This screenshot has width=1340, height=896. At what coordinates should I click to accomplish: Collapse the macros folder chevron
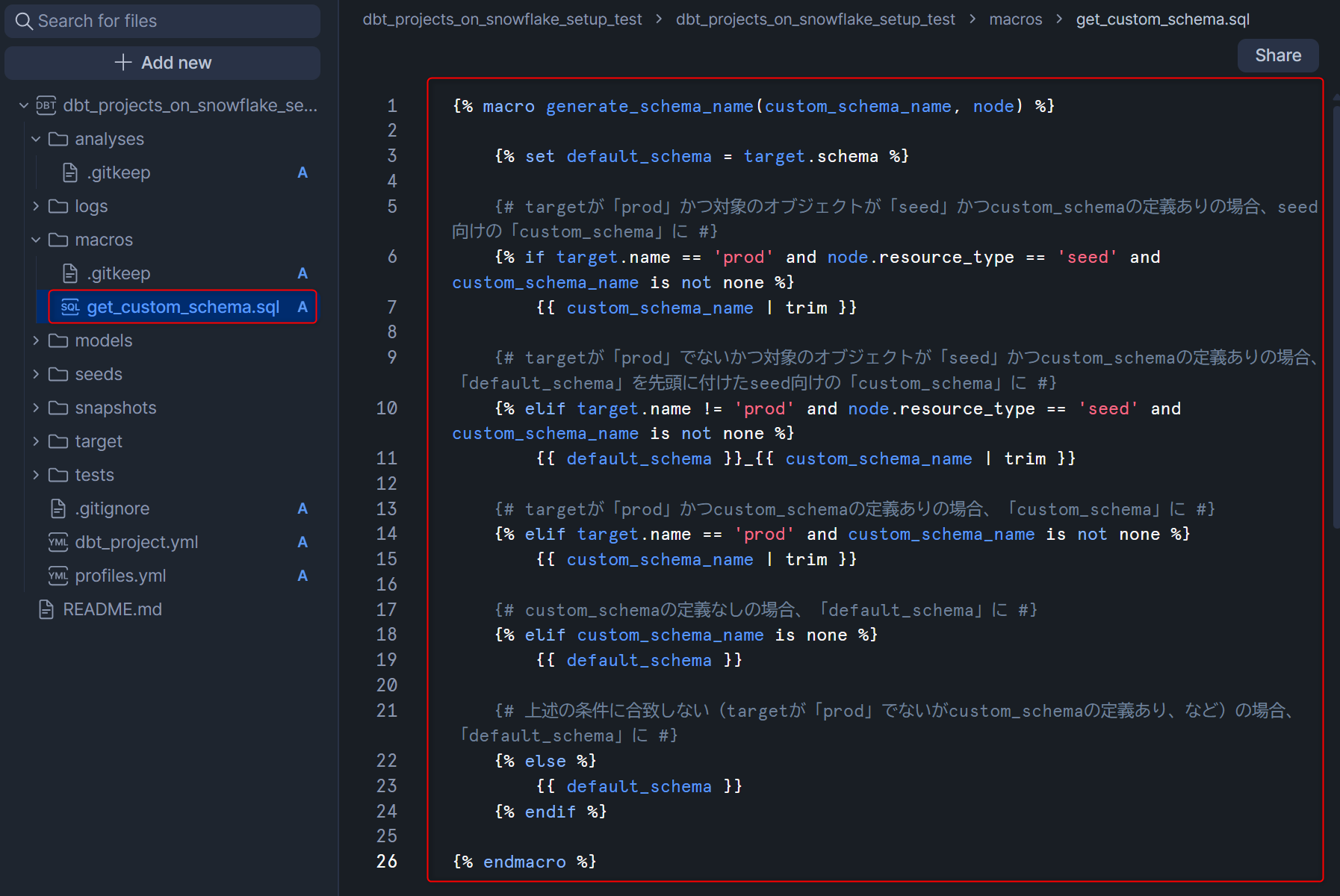[x=36, y=240]
